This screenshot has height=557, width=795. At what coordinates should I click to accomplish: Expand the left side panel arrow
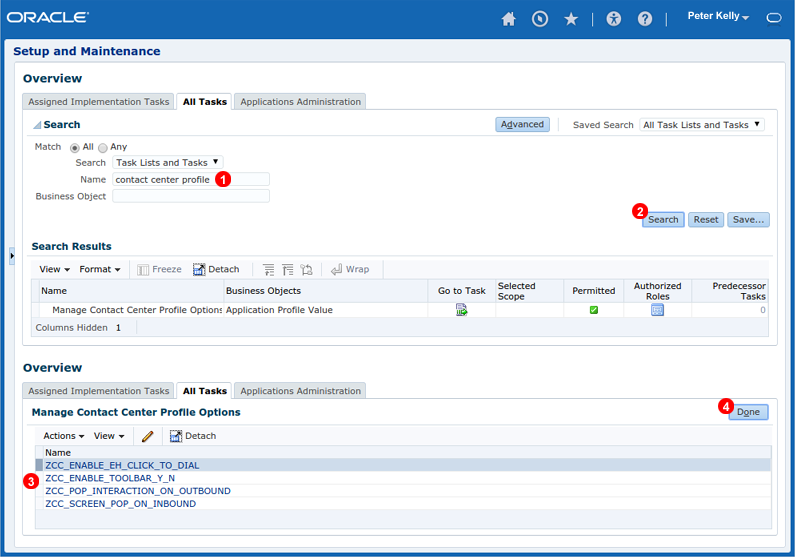click(12, 256)
